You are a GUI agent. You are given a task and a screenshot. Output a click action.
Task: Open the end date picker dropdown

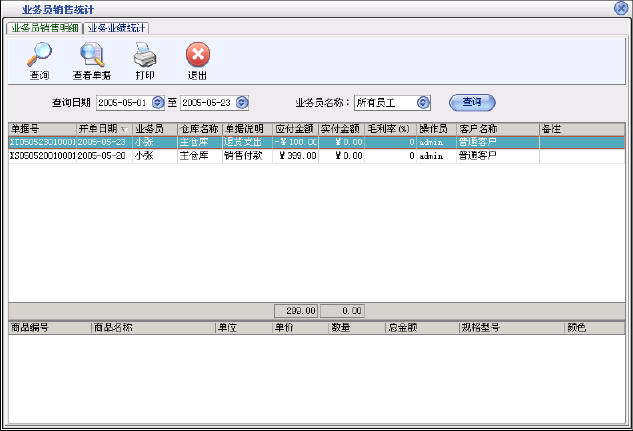coord(241,102)
